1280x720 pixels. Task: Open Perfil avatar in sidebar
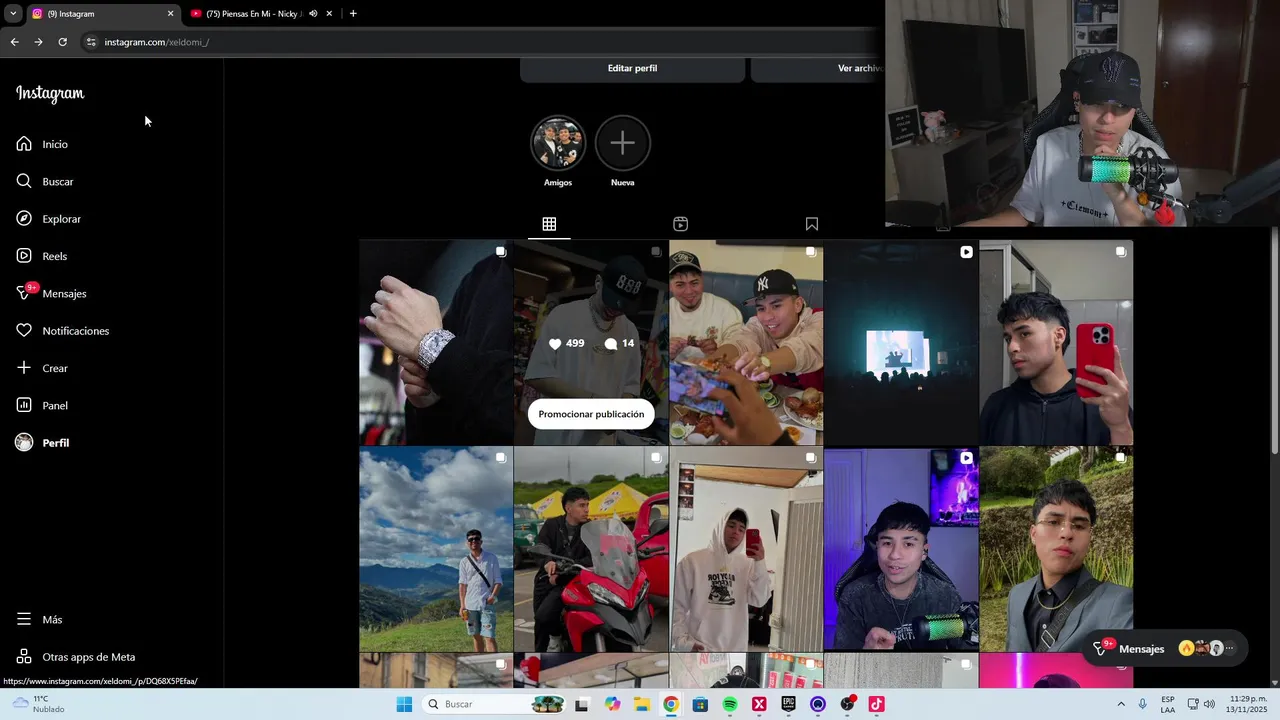click(24, 442)
